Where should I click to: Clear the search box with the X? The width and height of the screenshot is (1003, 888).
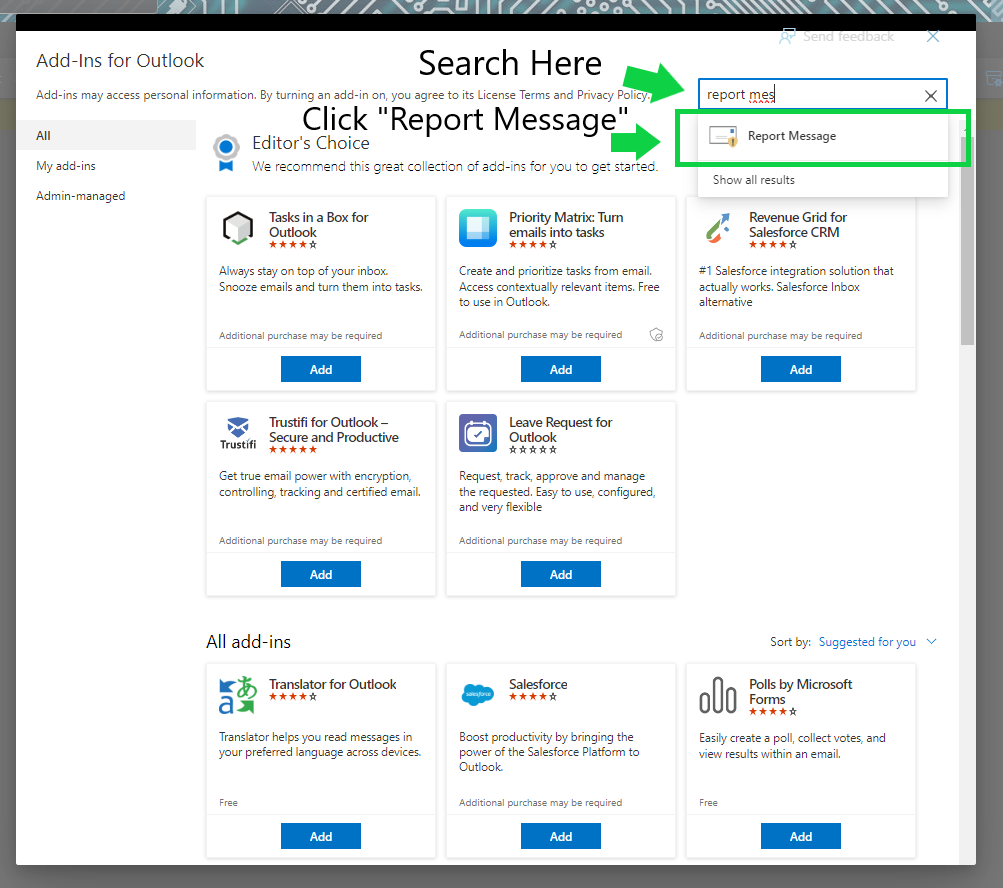click(931, 96)
